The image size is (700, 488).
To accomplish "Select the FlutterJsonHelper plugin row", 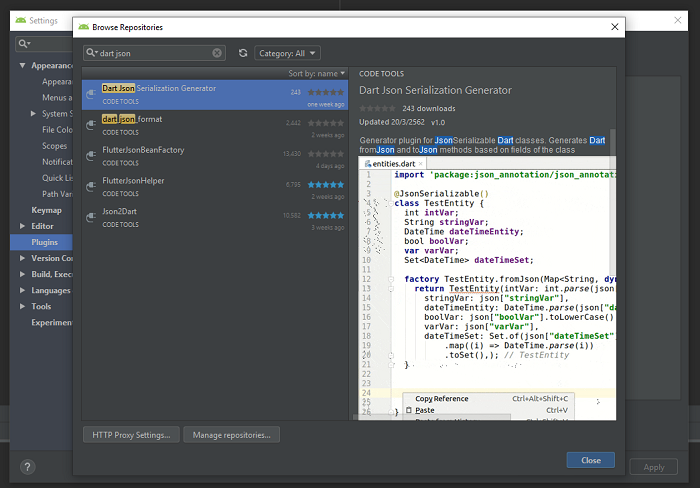I will pyautogui.click(x=215, y=187).
